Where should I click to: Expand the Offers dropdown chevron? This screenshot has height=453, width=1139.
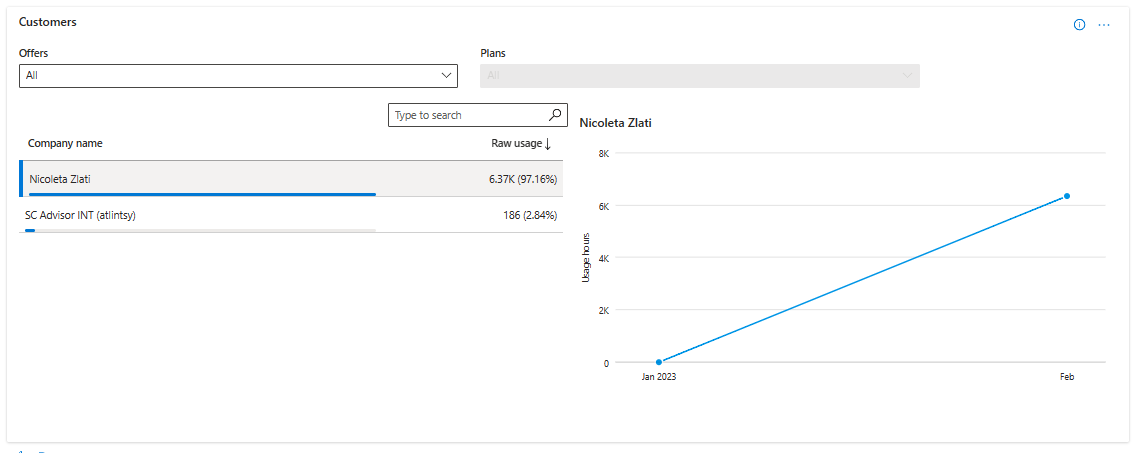tap(446, 76)
